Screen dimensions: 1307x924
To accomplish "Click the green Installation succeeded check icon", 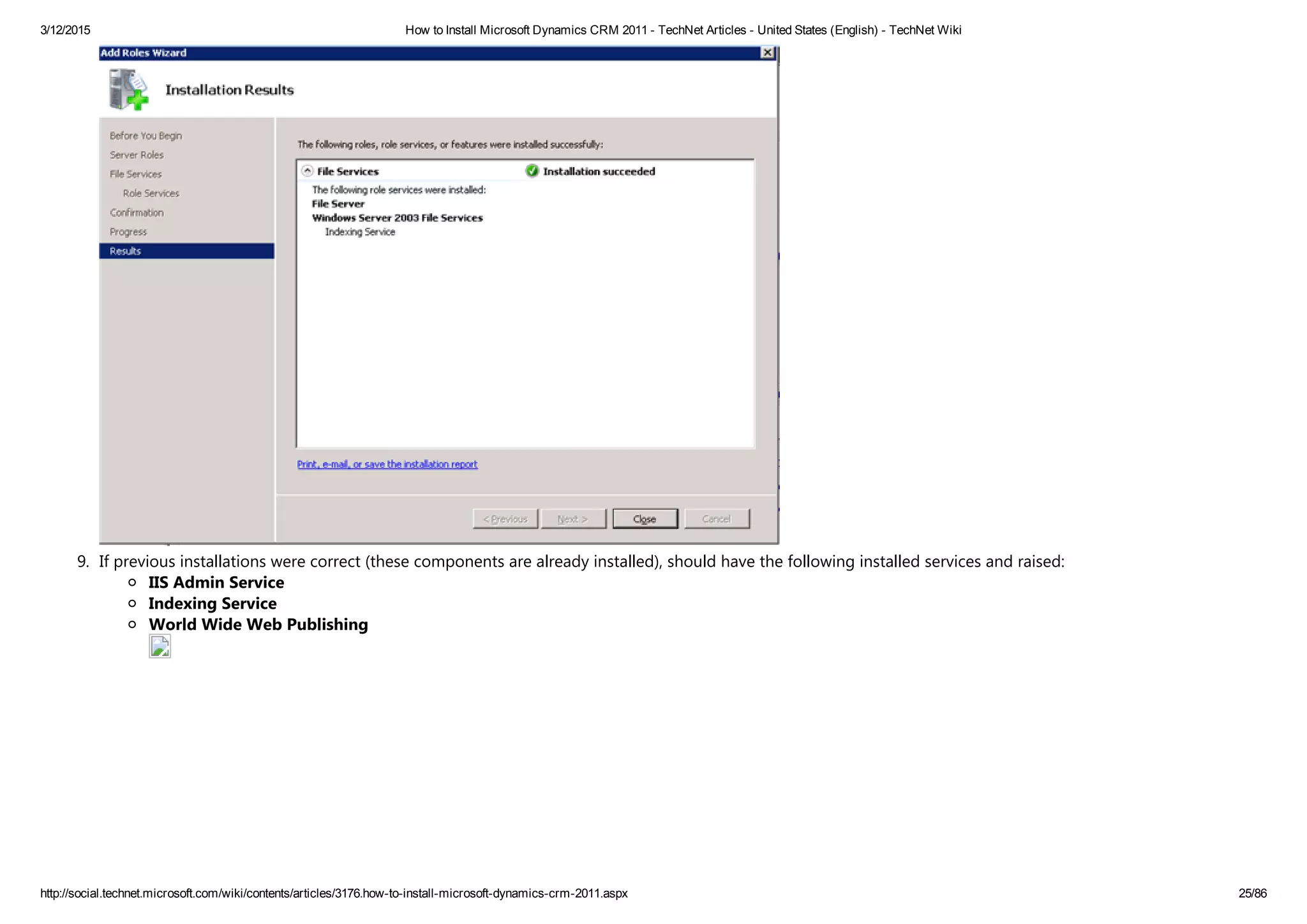I will [x=532, y=171].
